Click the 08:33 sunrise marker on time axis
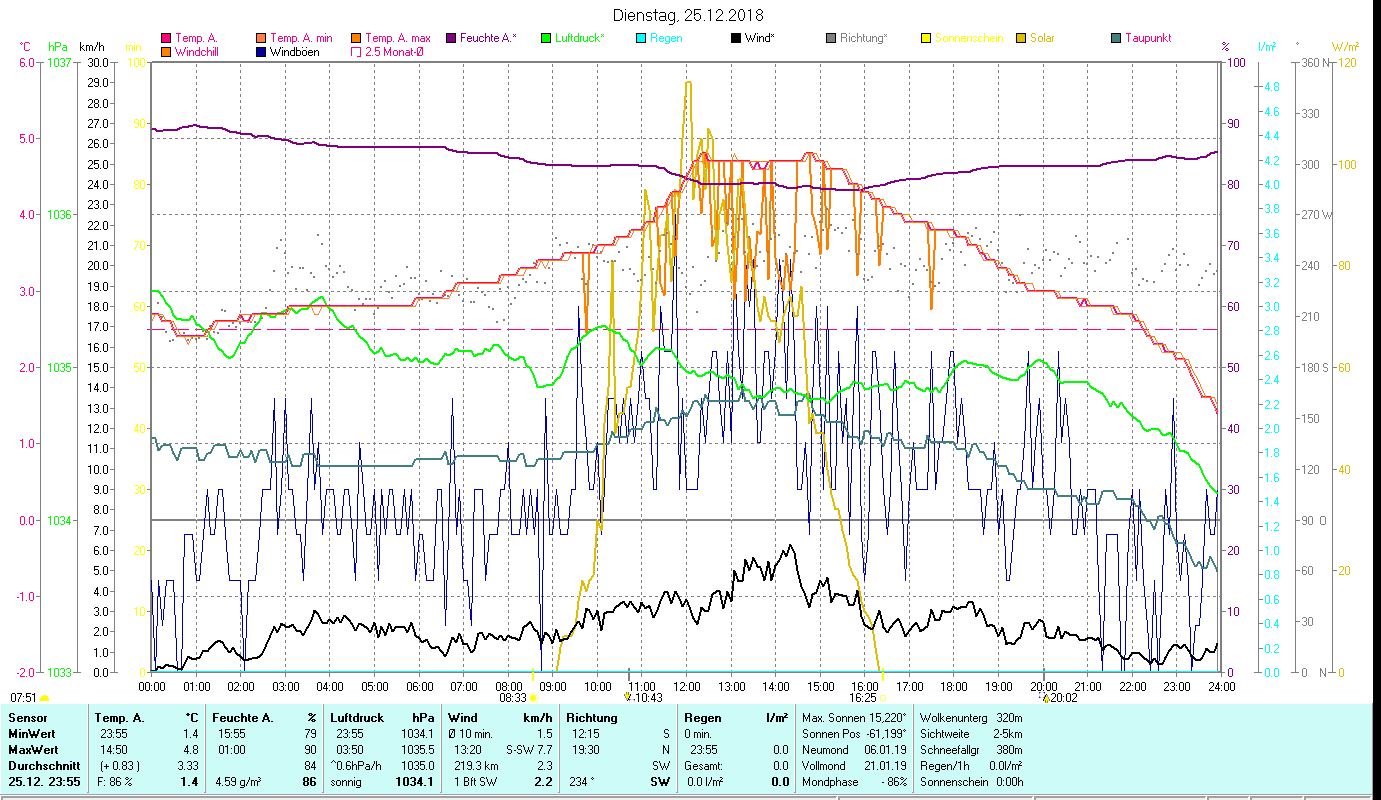 pos(533,697)
